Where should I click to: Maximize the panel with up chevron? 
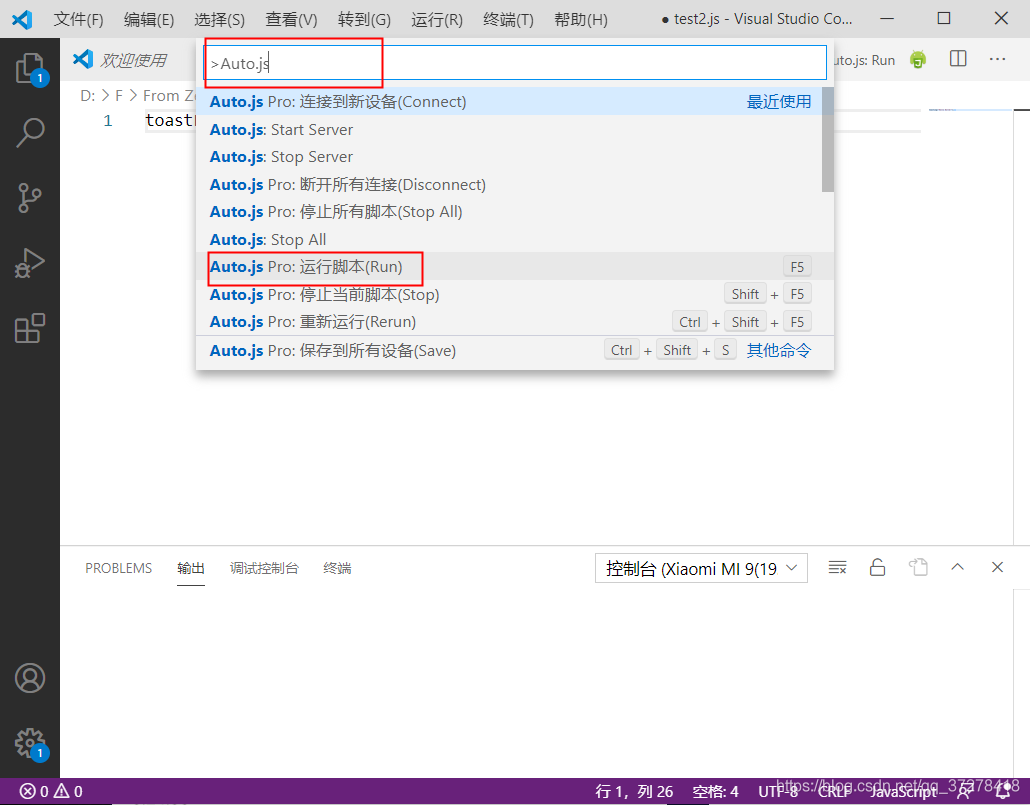click(x=958, y=566)
